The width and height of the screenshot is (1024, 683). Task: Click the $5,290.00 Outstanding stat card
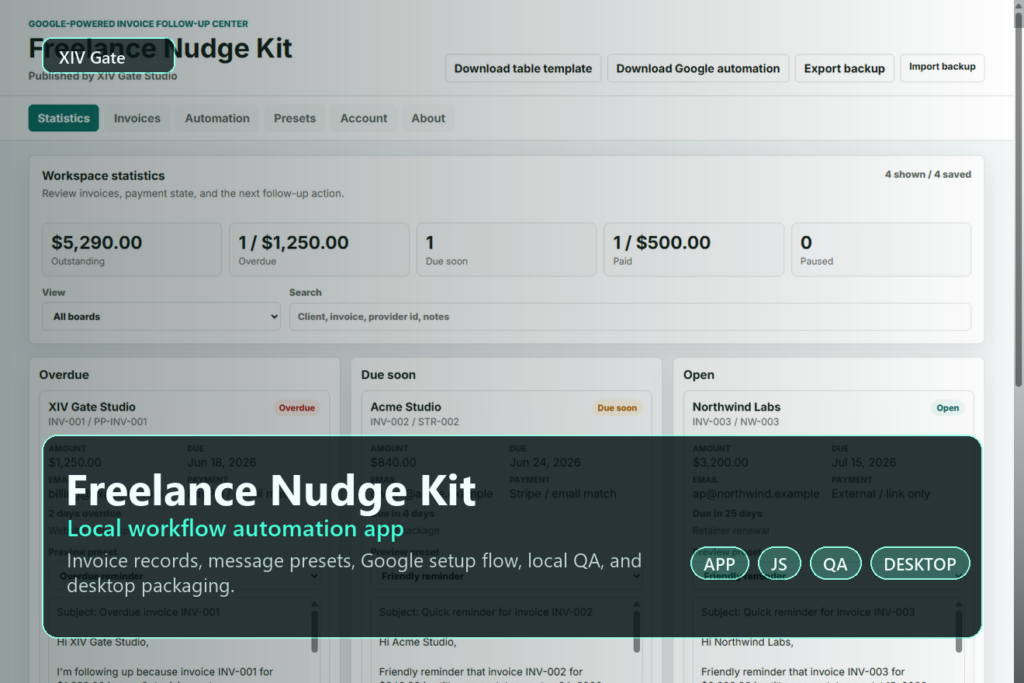132,249
